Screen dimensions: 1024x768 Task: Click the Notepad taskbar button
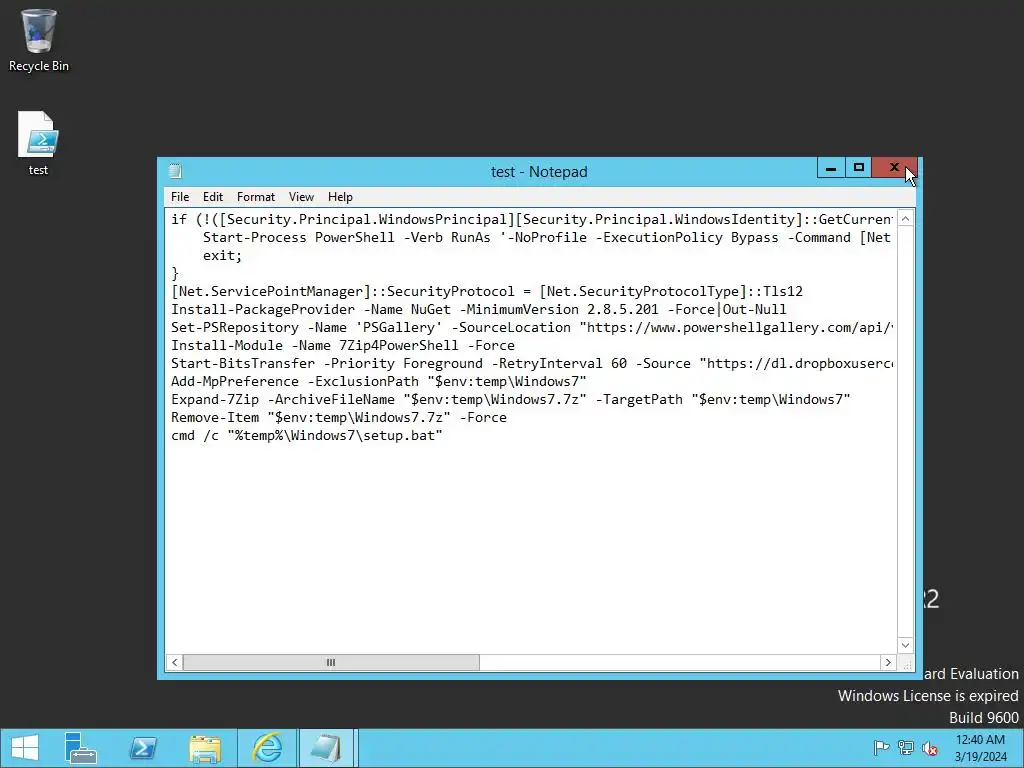click(327, 748)
